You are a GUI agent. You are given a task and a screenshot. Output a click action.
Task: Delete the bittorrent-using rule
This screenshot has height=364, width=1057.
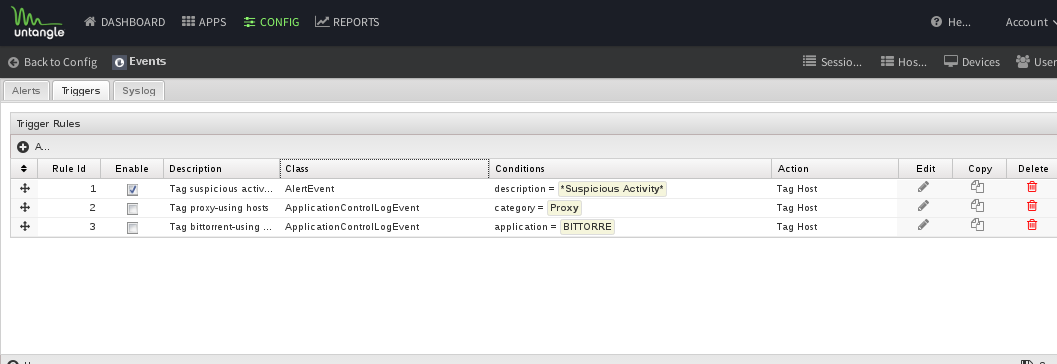pos(1032,224)
